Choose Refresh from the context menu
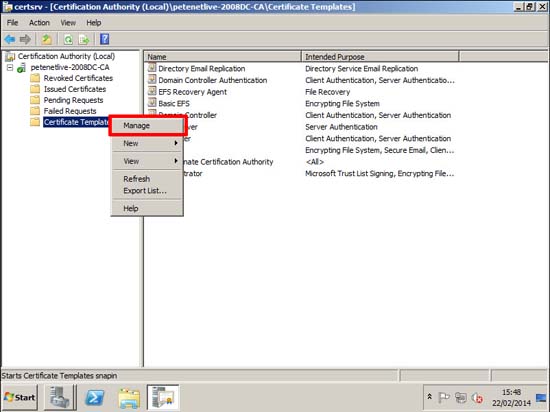 [147, 179]
